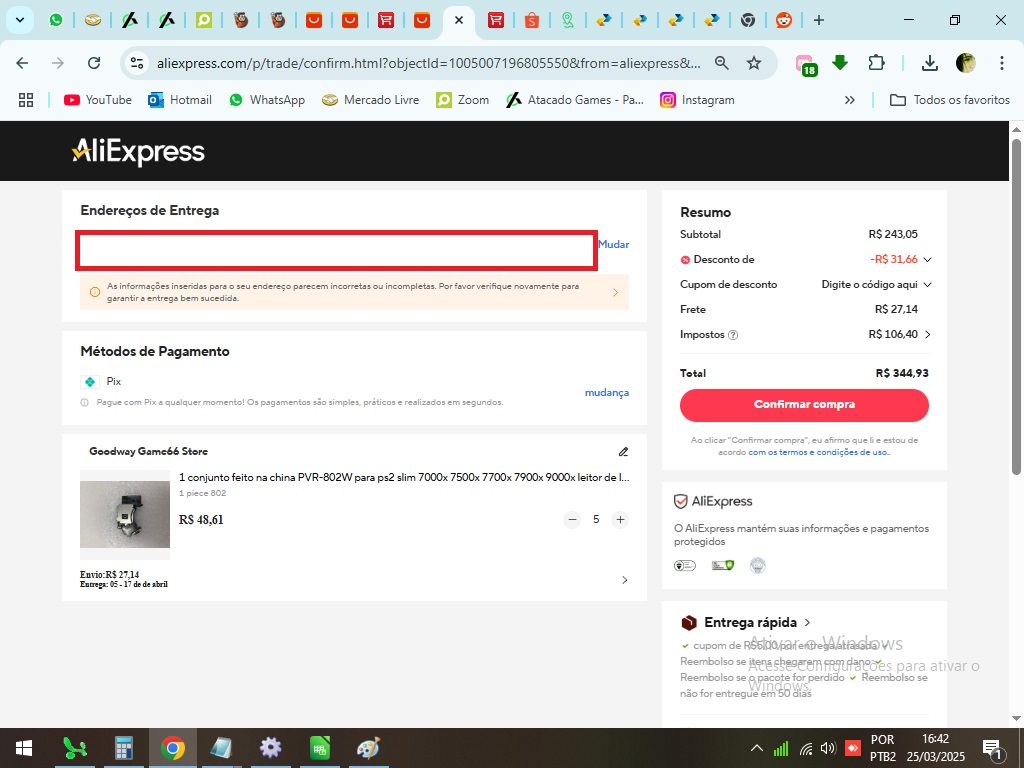Open the WhatsApp bookmark in bookmarks bar
The height and width of the screenshot is (768, 1024).
[x=267, y=100]
